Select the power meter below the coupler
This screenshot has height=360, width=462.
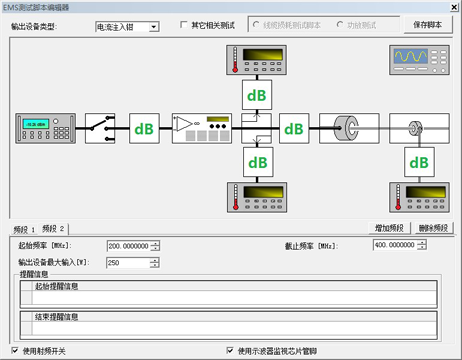[x=257, y=197]
